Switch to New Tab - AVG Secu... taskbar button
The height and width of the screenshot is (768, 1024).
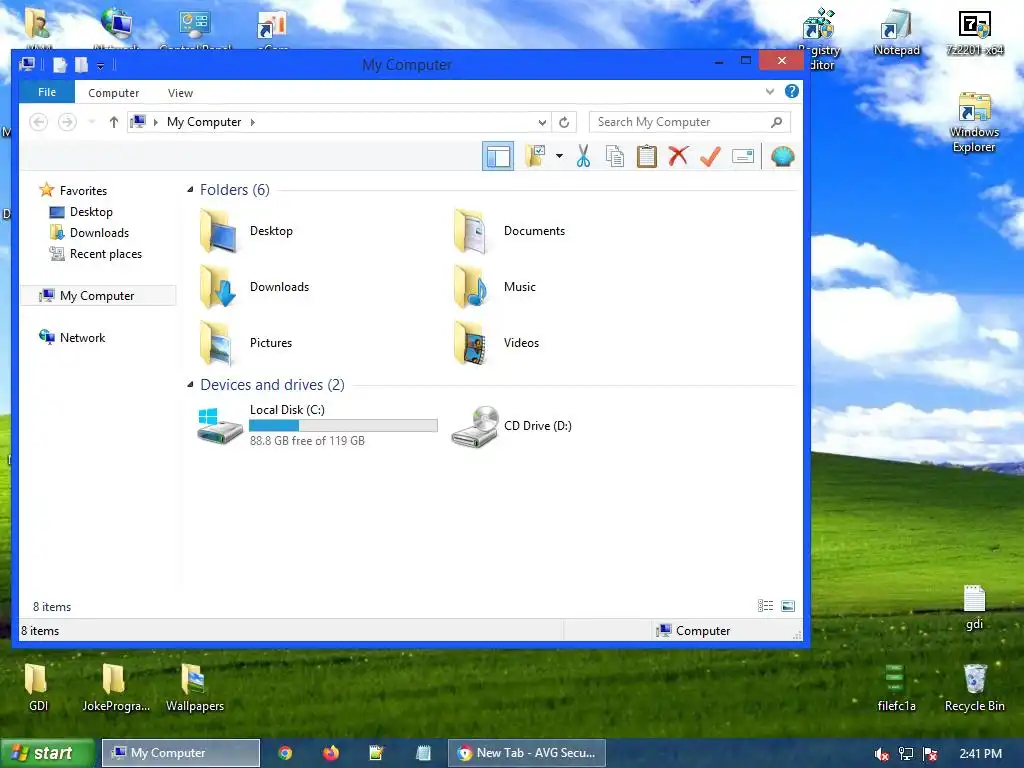pyautogui.click(x=526, y=753)
